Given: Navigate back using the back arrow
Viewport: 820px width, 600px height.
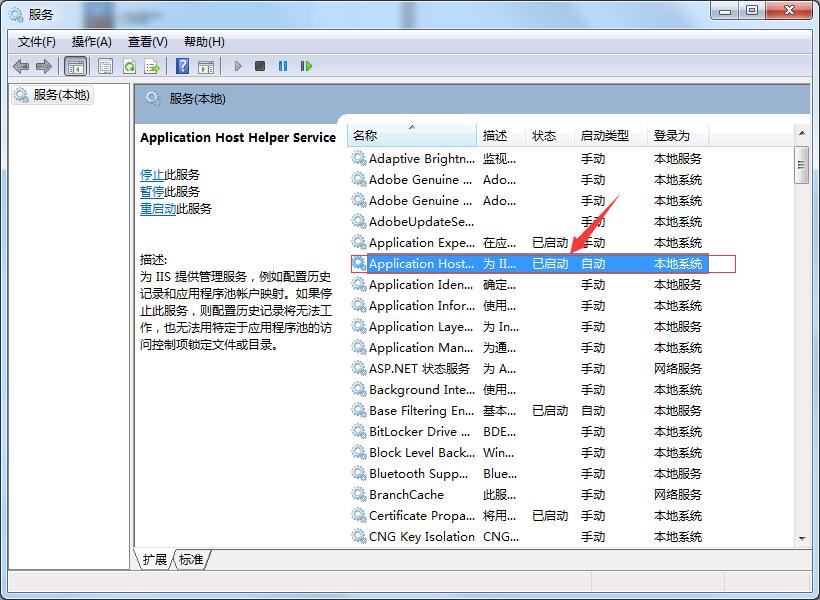Looking at the screenshot, I should coord(22,66).
